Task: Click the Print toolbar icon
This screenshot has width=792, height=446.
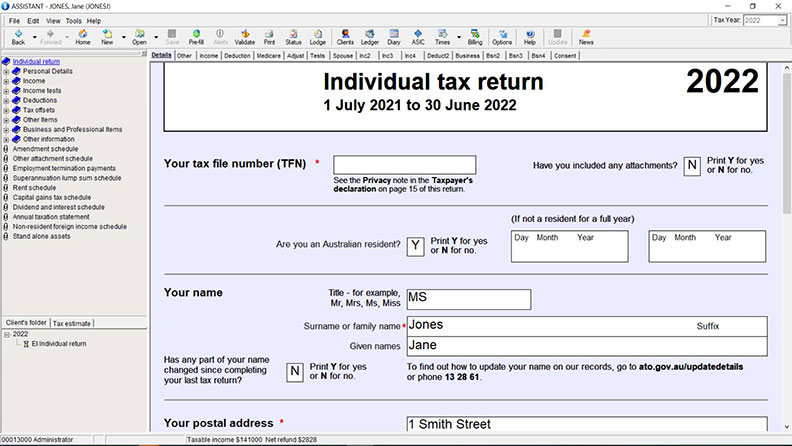Action: [x=269, y=37]
